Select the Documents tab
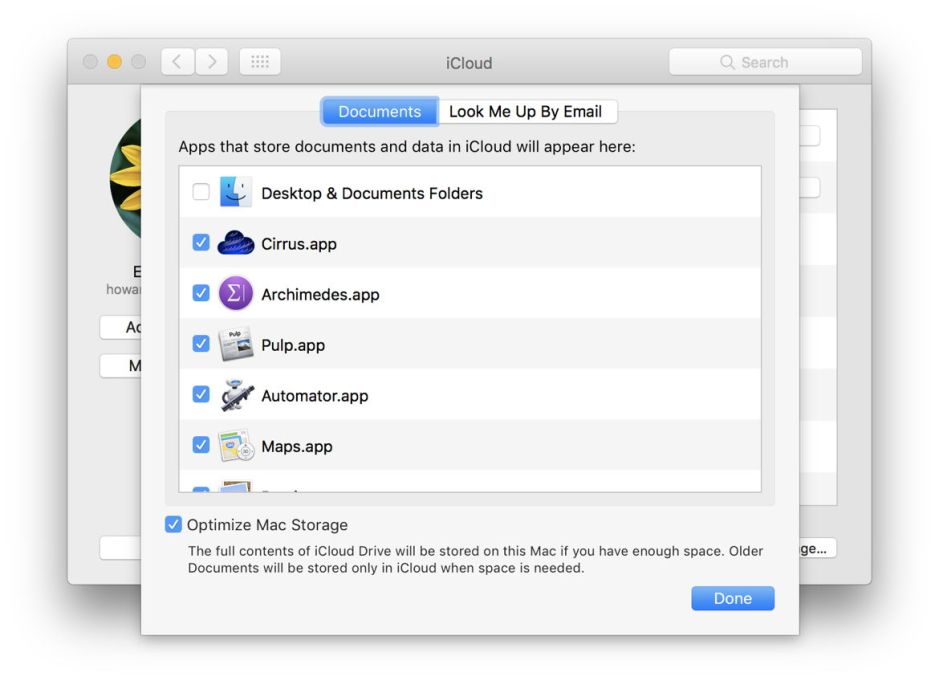This screenshot has height=681, width=939. [x=379, y=111]
